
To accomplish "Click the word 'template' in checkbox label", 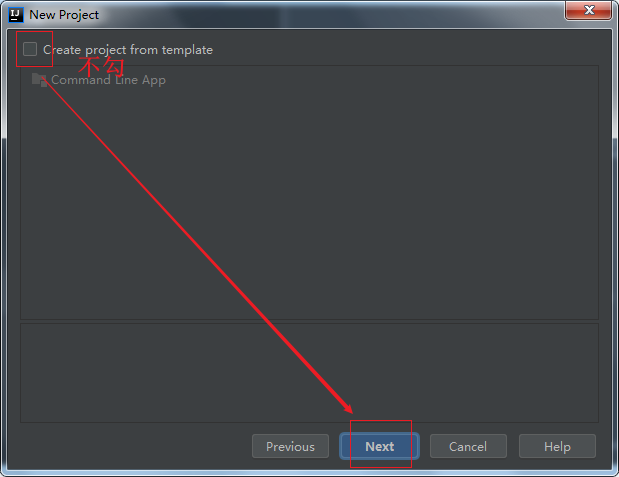I will point(187,50).
